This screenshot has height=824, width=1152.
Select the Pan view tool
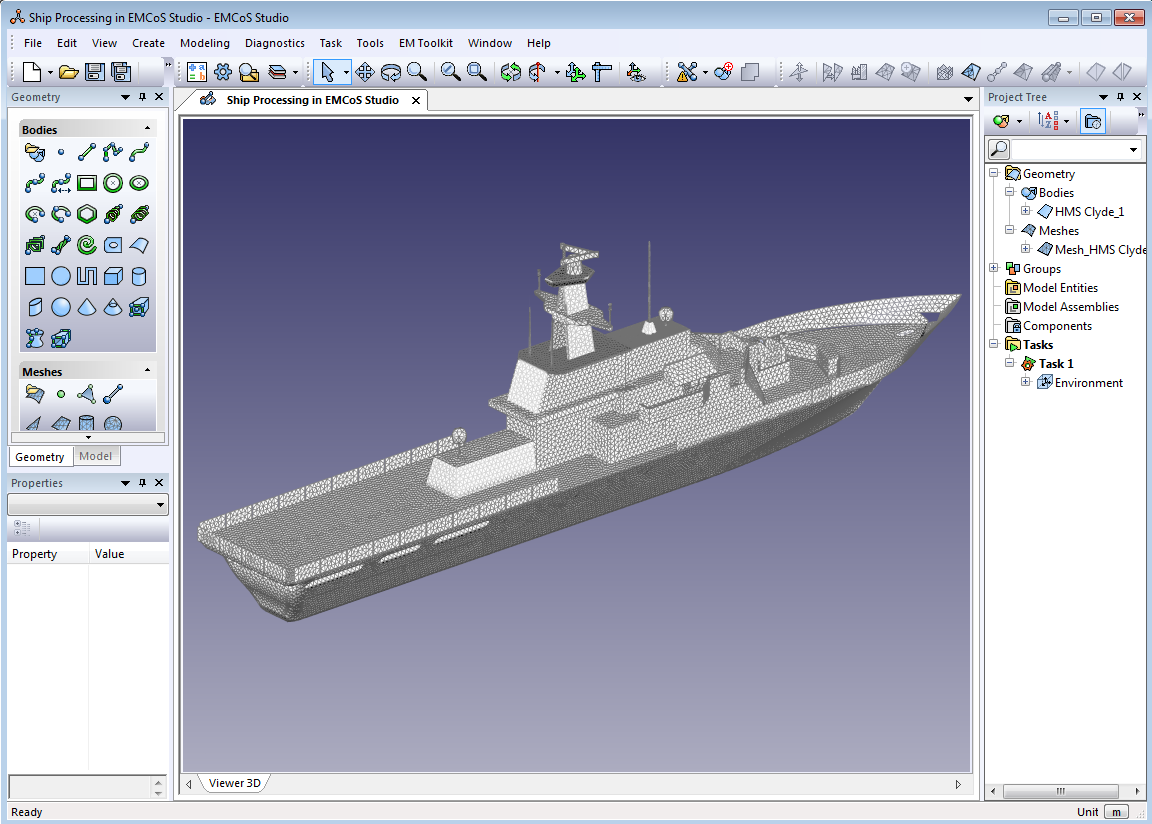tap(365, 72)
